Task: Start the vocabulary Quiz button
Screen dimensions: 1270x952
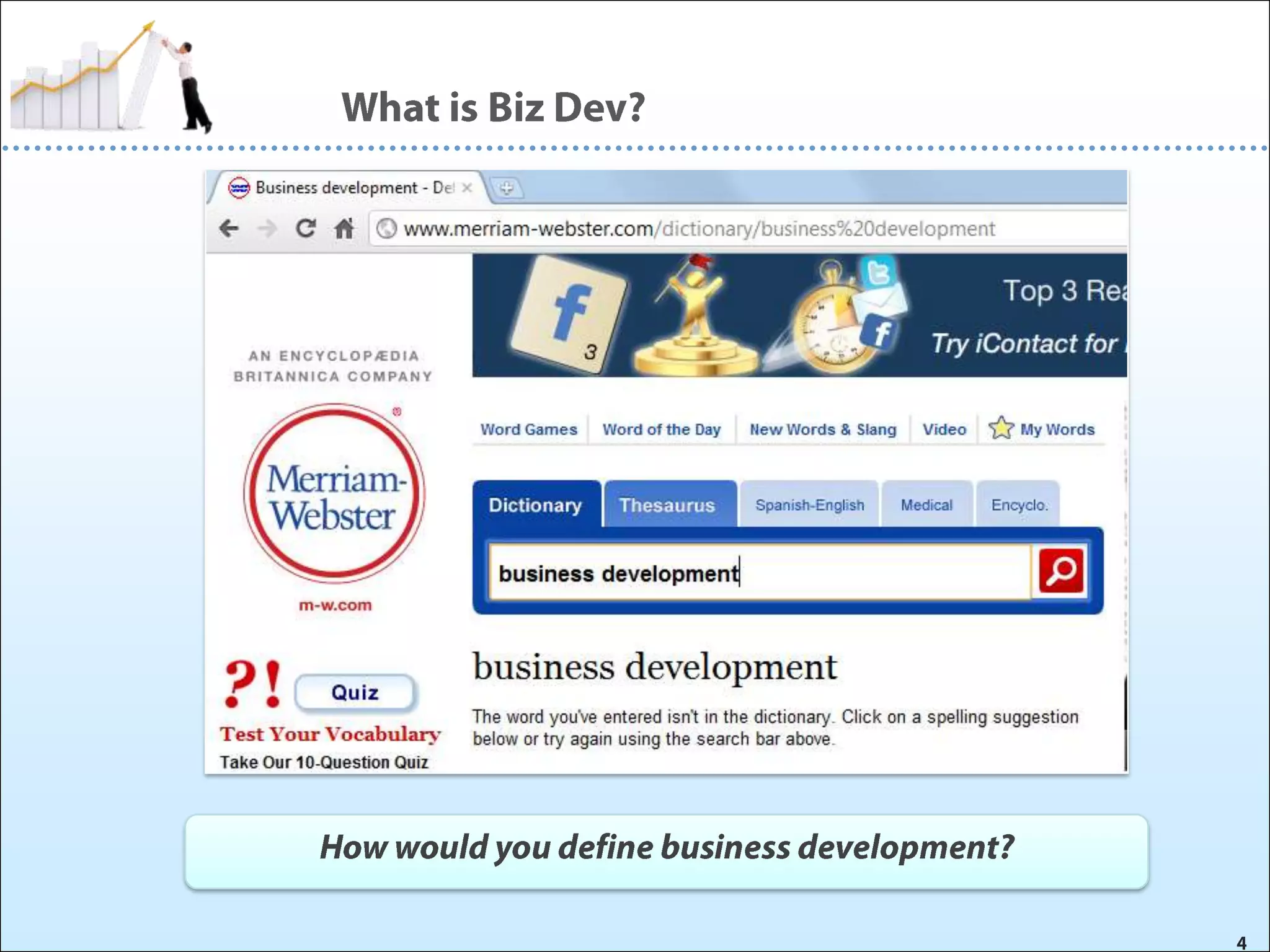Action: tap(355, 692)
